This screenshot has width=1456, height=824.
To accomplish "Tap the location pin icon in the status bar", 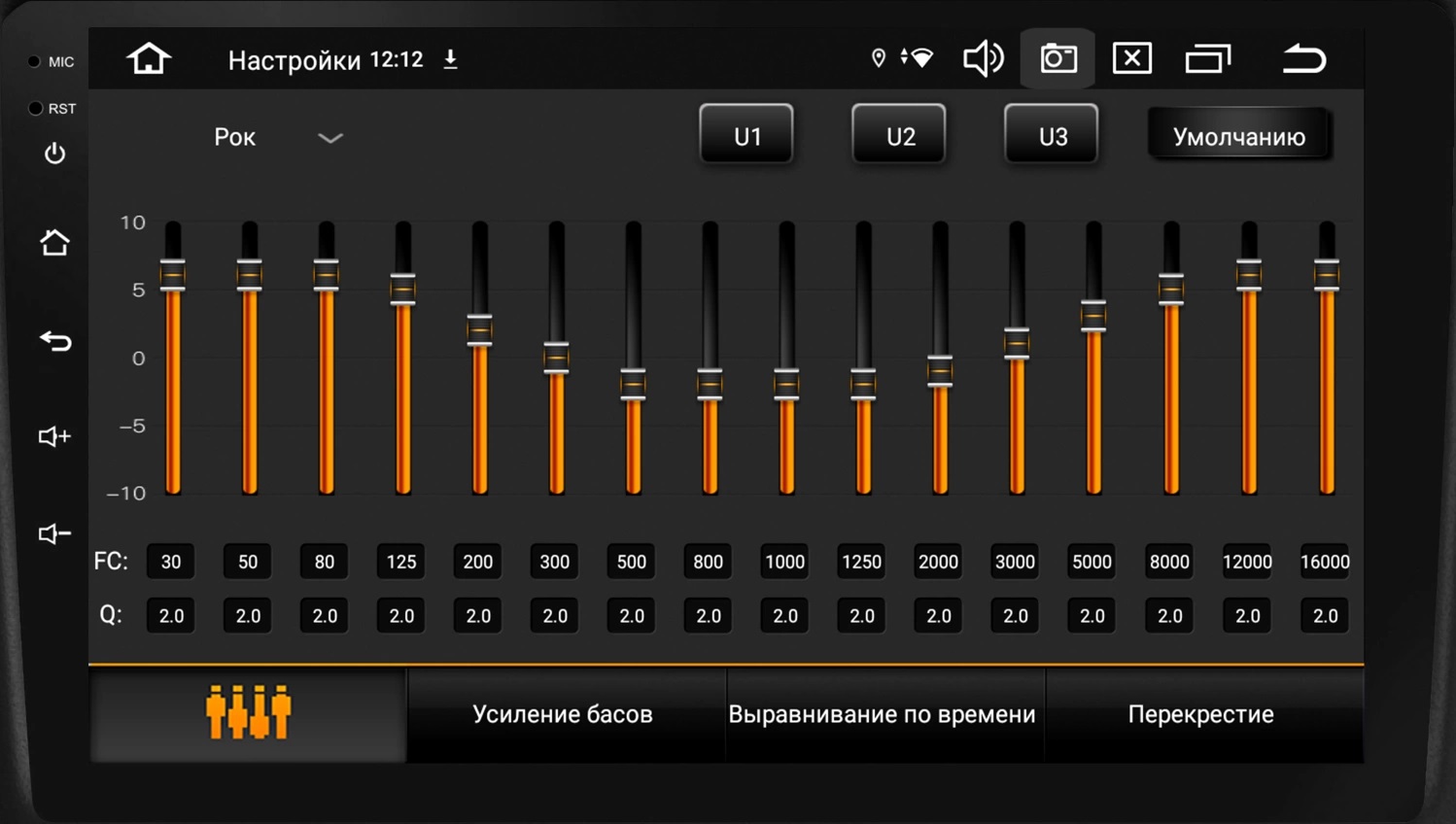I will pyautogui.click(x=879, y=58).
